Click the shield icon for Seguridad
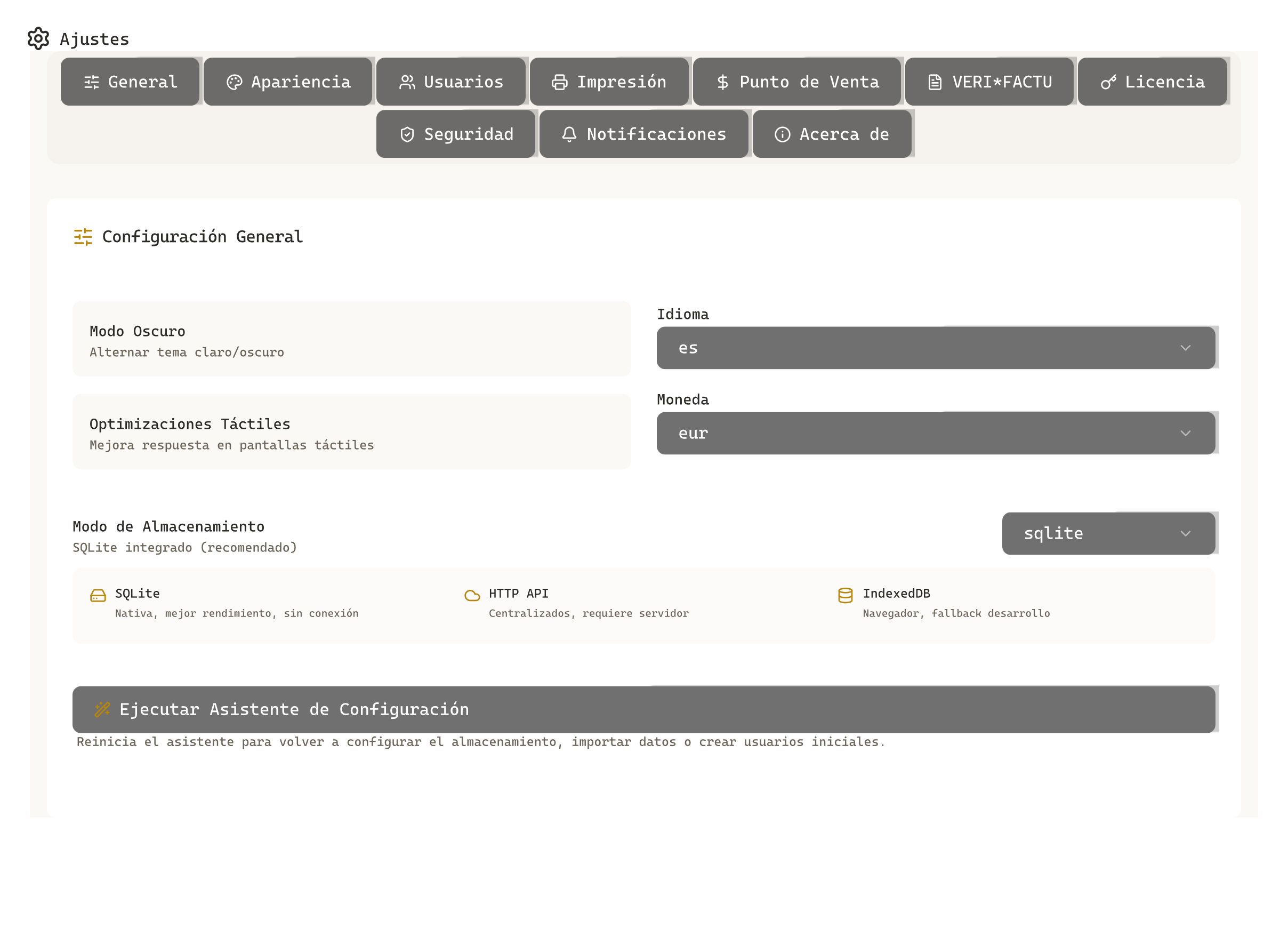Screen dimensions: 1288x937 tap(407, 135)
